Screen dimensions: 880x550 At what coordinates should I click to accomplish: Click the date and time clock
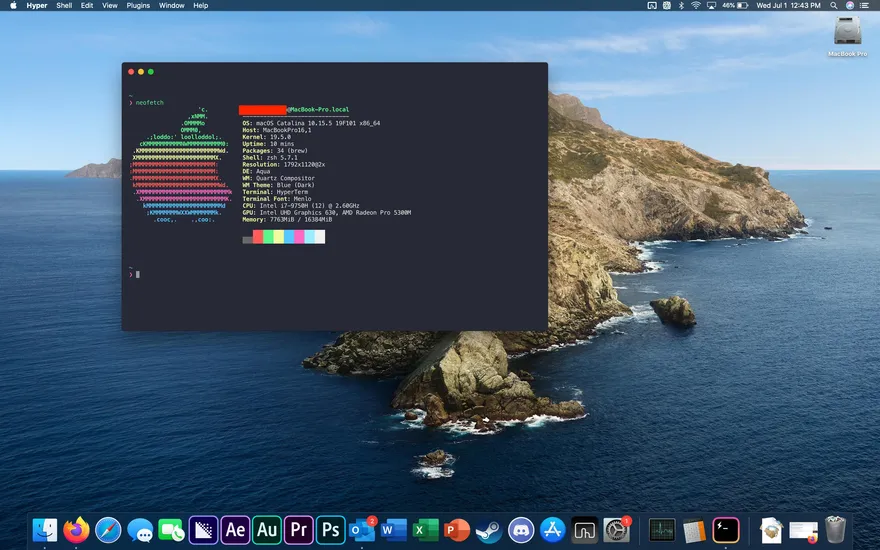(789, 6)
